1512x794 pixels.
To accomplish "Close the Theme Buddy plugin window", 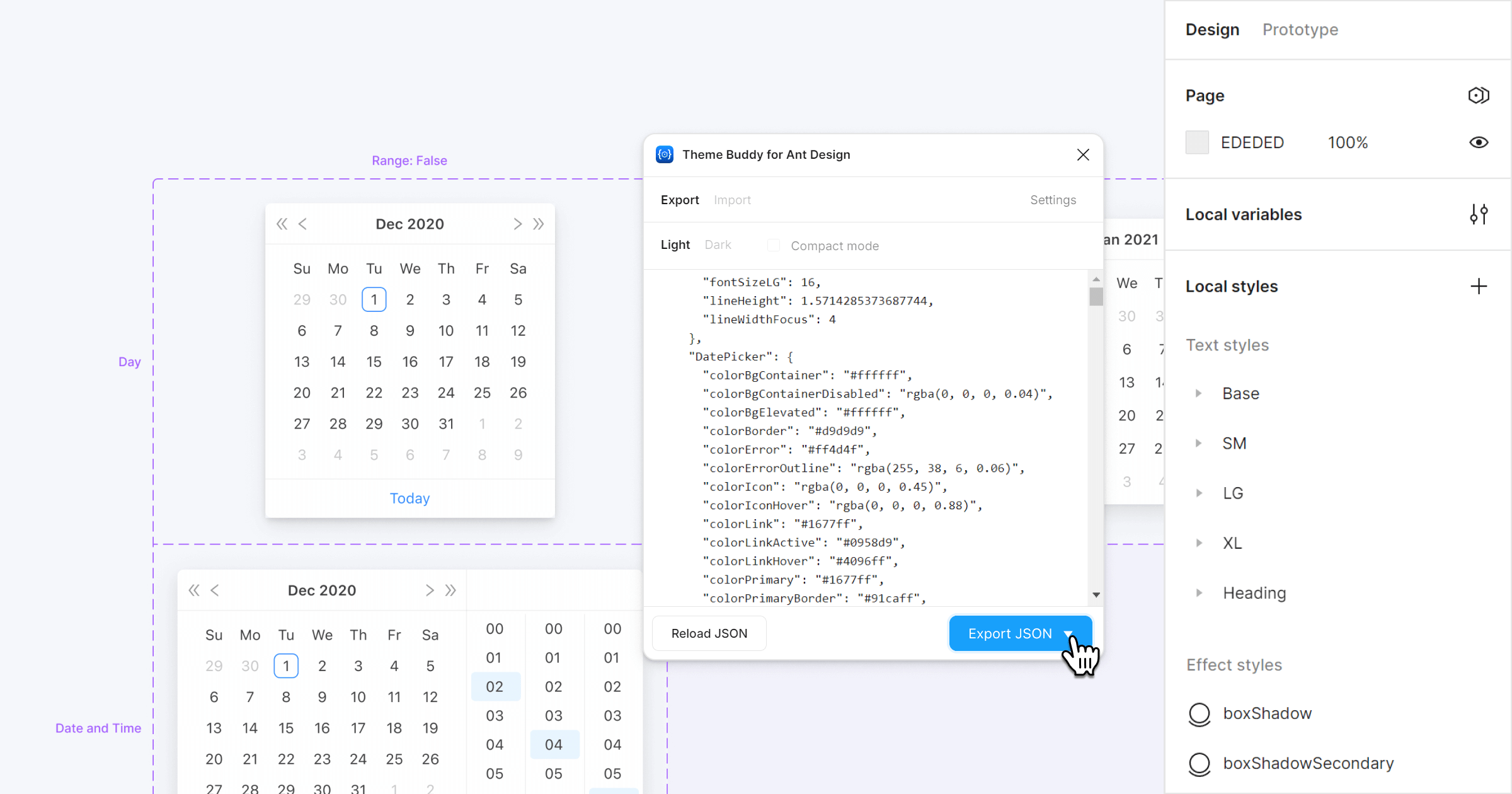I will point(1083,154).
